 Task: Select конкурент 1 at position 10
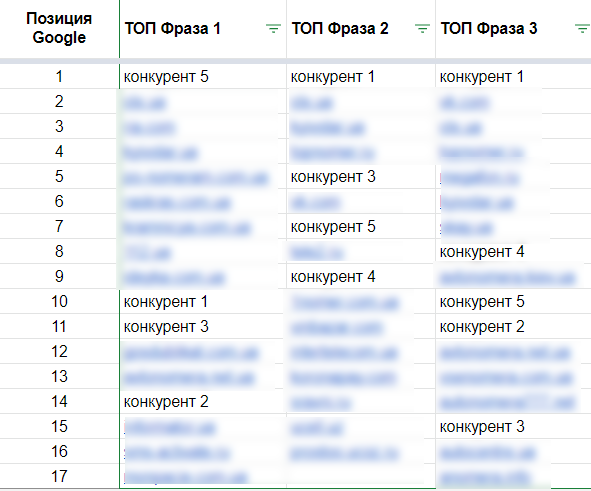tap(166, 302)
